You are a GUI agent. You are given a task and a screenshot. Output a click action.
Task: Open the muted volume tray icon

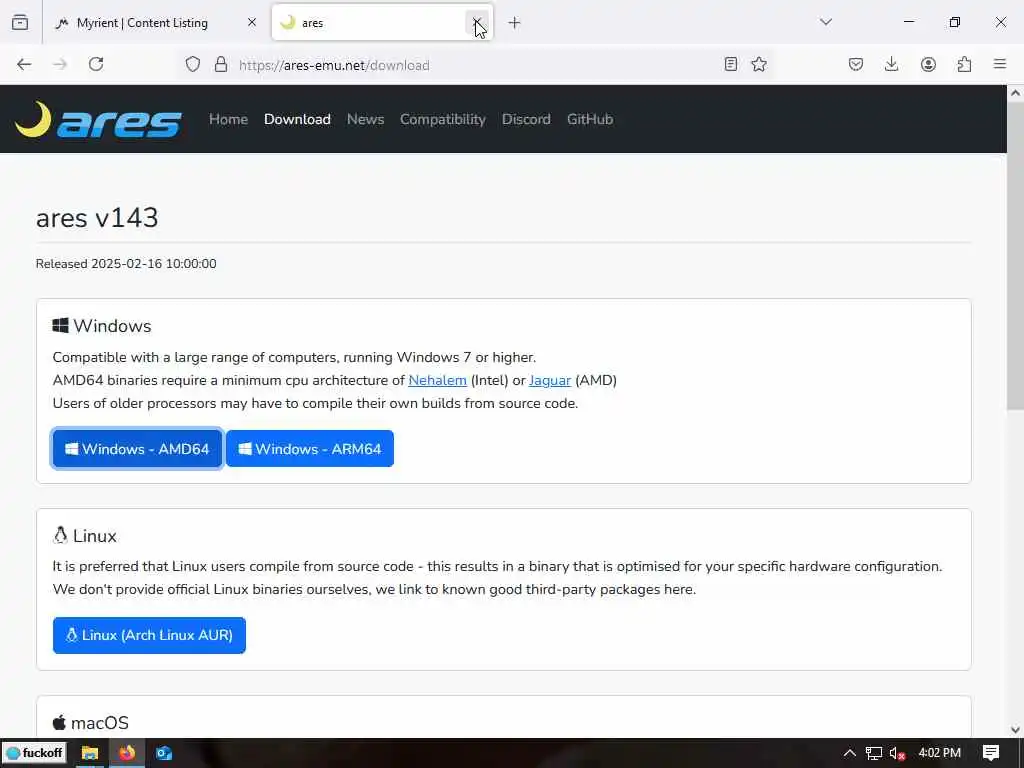click(x=897, y=753)
